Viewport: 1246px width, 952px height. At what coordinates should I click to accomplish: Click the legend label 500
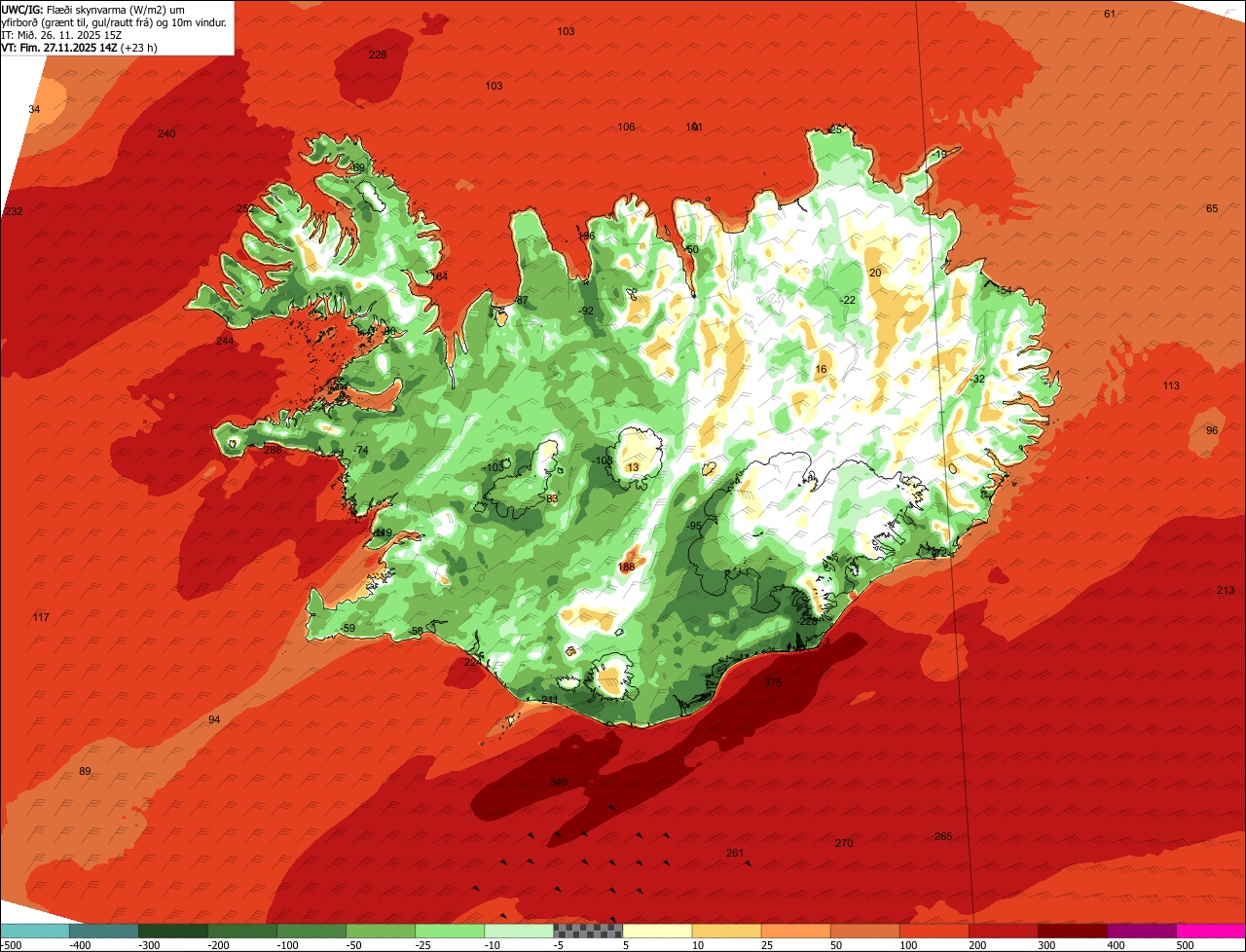[1185, 944]
